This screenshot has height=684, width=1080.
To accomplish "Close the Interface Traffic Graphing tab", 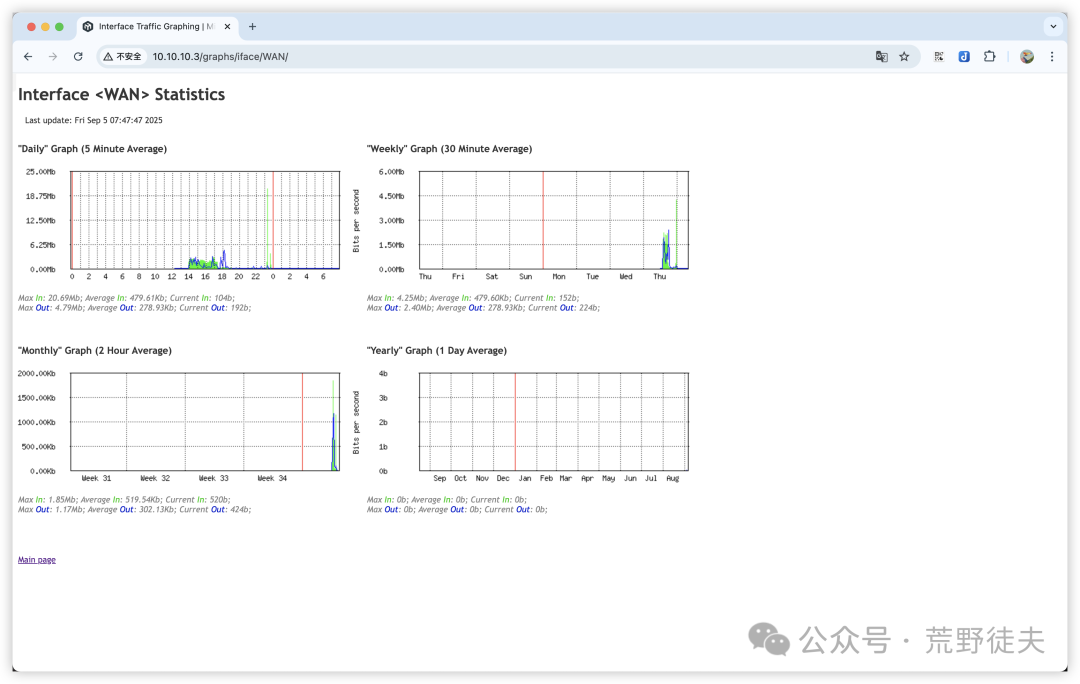I will [x=227, y=26].
